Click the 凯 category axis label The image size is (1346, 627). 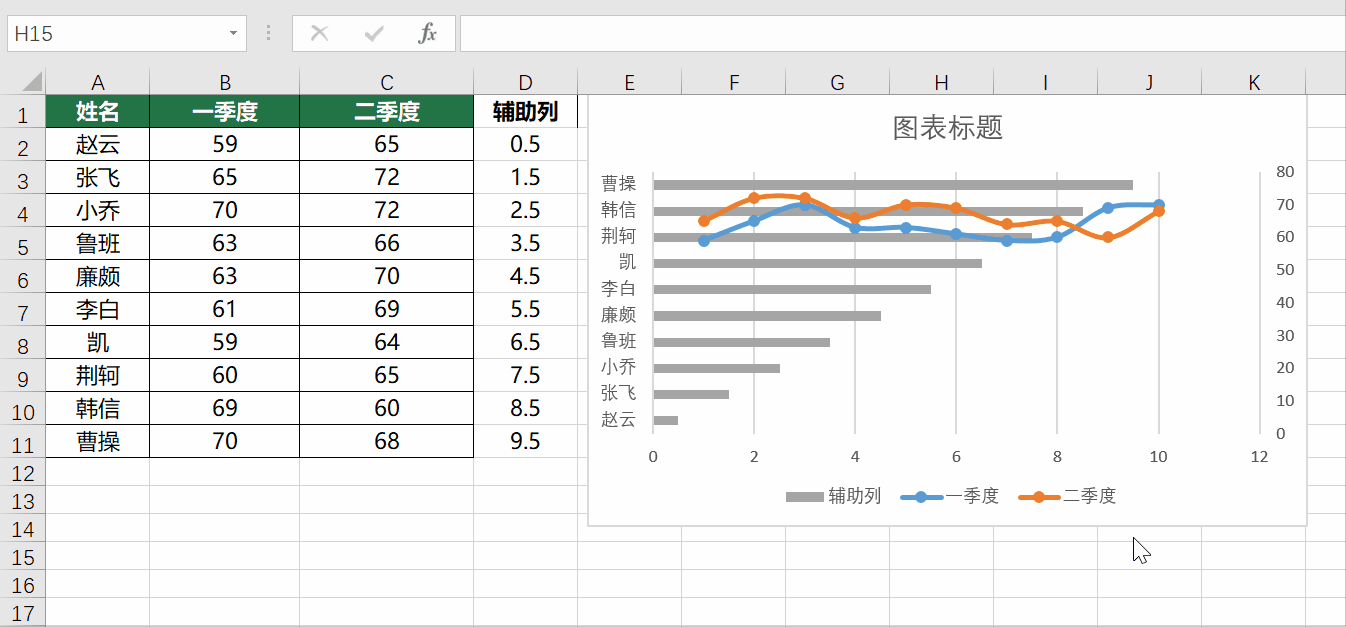[x=627, y=262]
